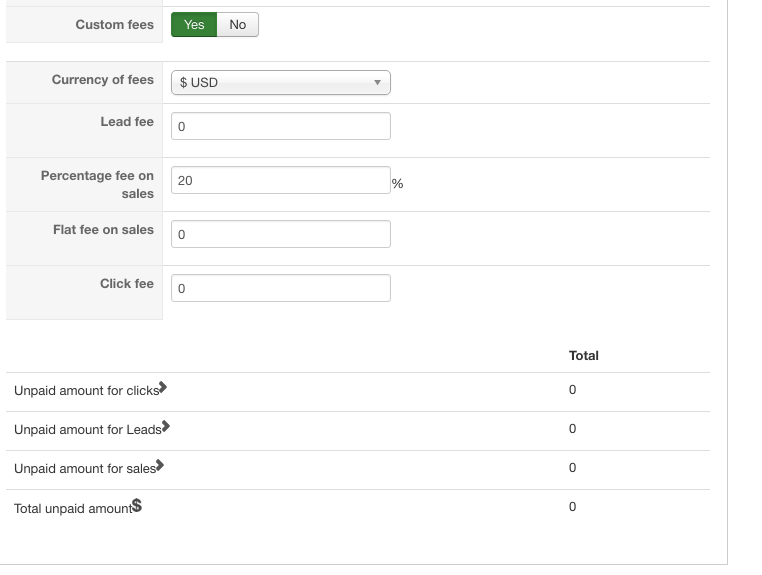The height and width of the screenshot is (575, 762).
Task: Click the Percentage fee on sales field
Action: point(280,180)
